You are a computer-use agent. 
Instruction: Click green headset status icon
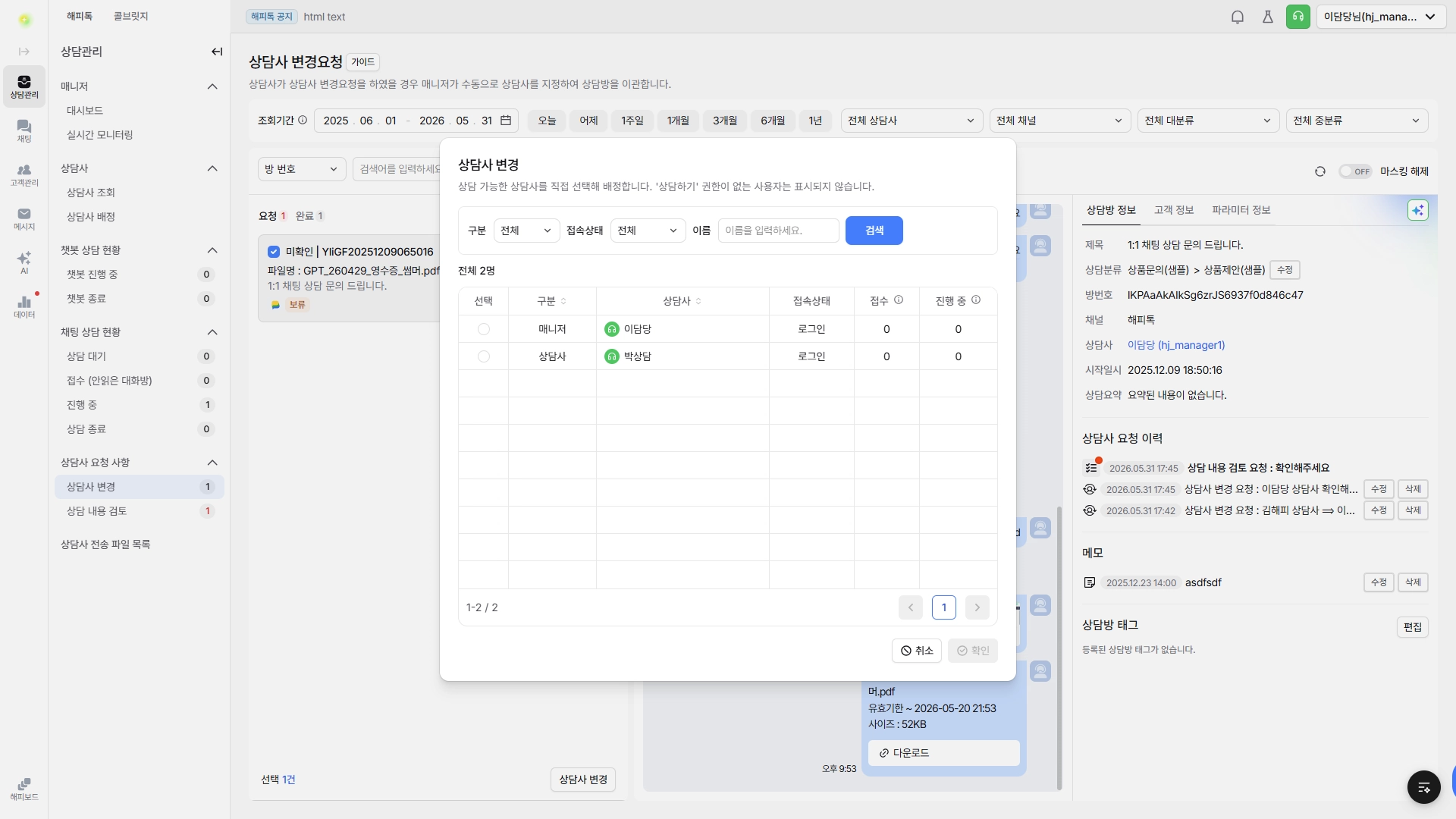coord(1298,17)
